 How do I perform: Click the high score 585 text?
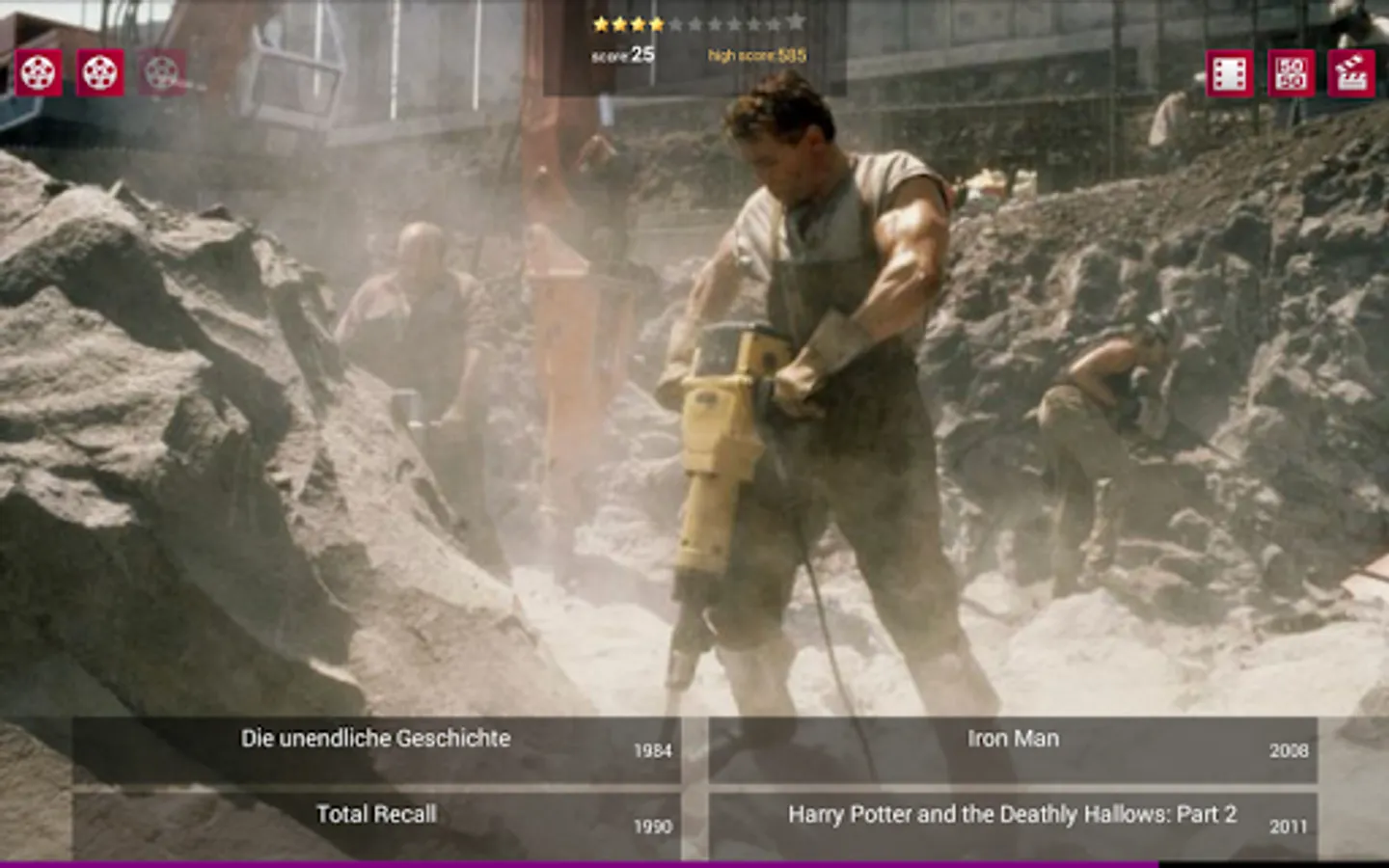coord(757,56)
